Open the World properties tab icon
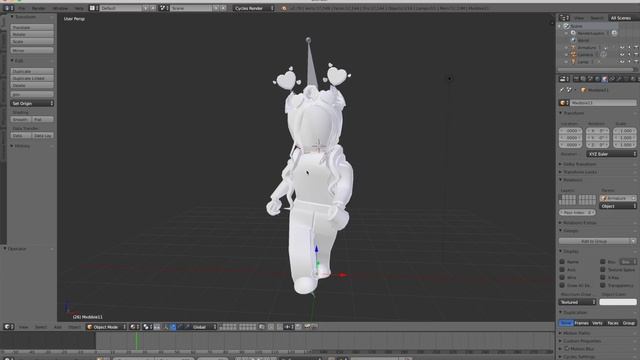640x360 pixels. pyautogui.click(x=598, y=79)
